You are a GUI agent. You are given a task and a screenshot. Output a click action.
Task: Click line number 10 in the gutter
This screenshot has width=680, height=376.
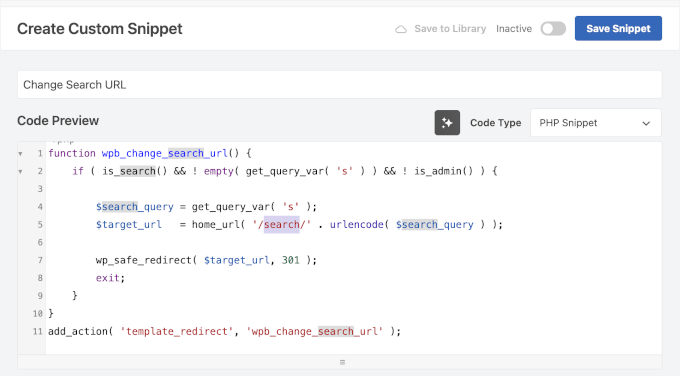[x=37, y=314]
